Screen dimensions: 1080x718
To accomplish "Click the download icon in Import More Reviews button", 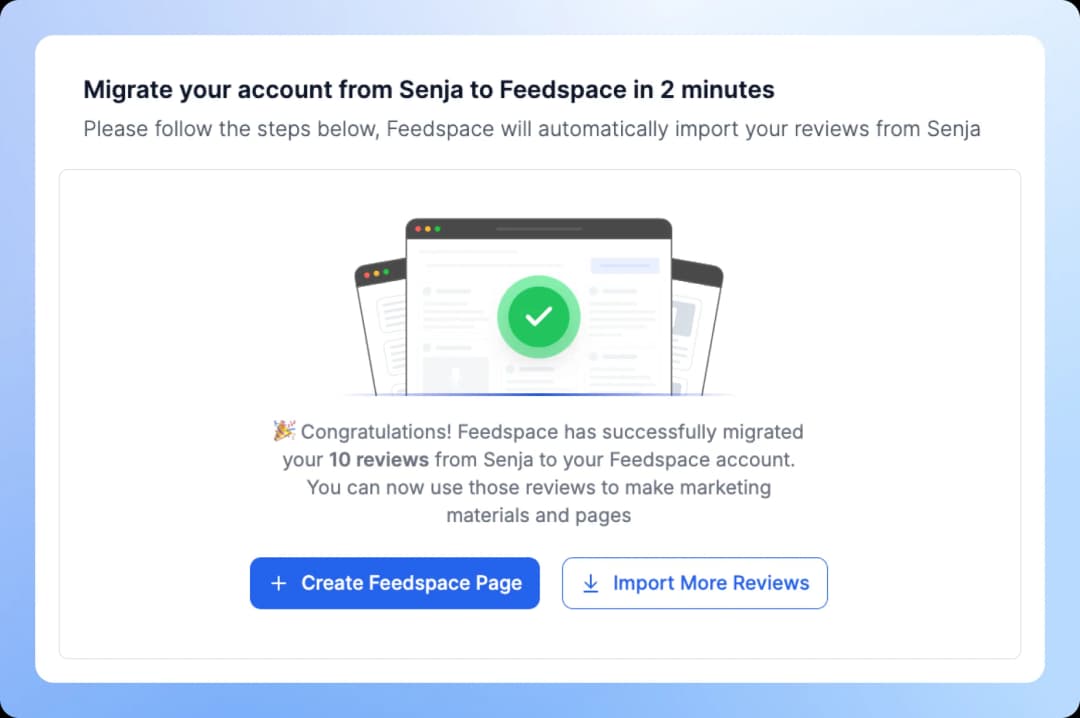I will [x=591, y=583].
